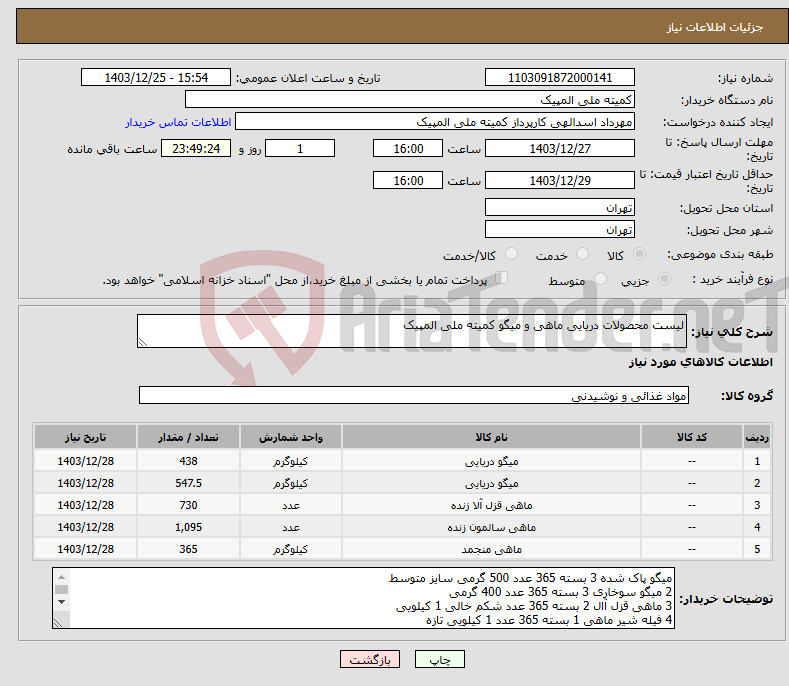
Task: Click میگو دریایی in row 2
Action: click(491, 483)
